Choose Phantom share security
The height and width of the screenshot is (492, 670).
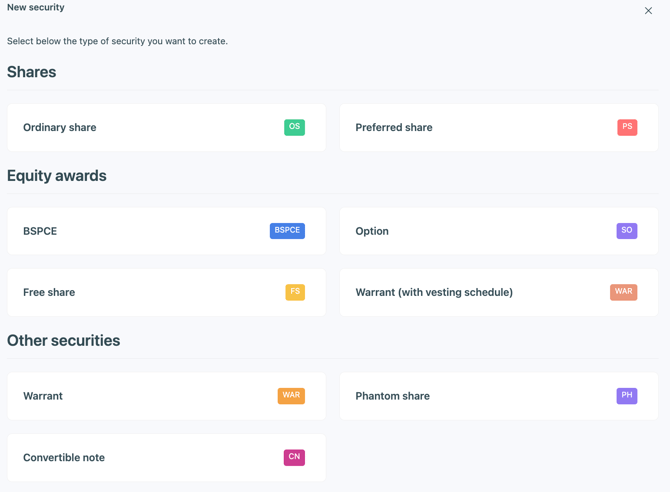392,396
